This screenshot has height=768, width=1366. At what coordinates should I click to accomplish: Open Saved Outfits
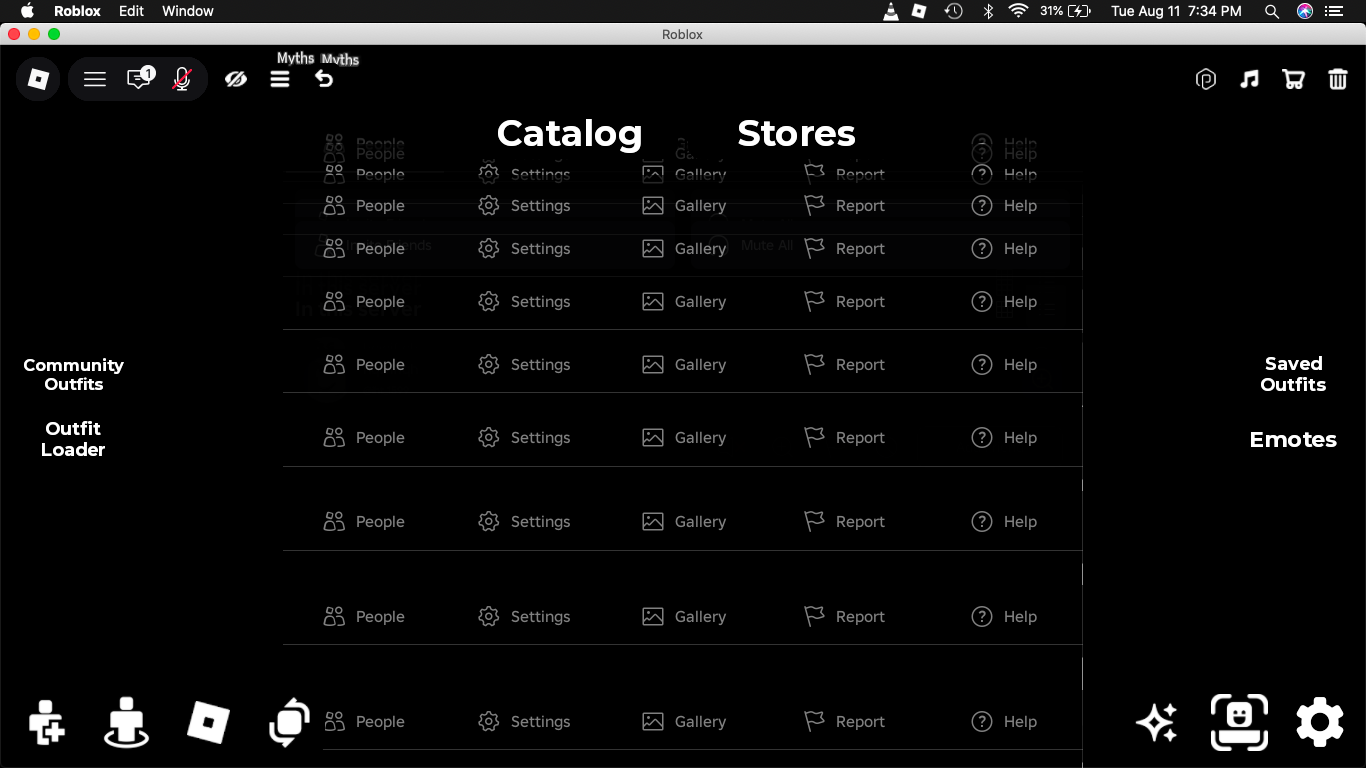pos(1293,374)
